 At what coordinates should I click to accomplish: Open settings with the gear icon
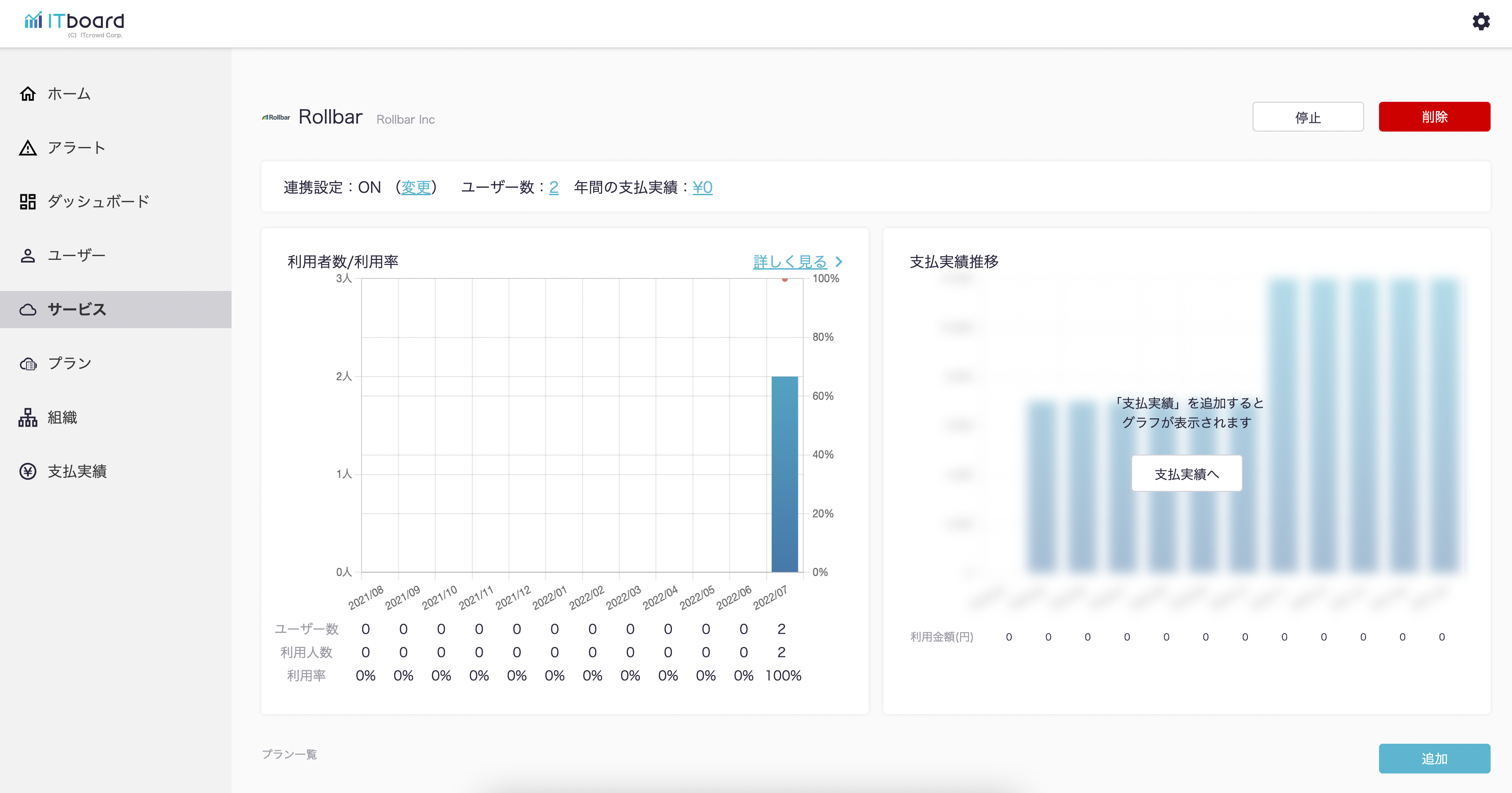[x=1480, y=22]
